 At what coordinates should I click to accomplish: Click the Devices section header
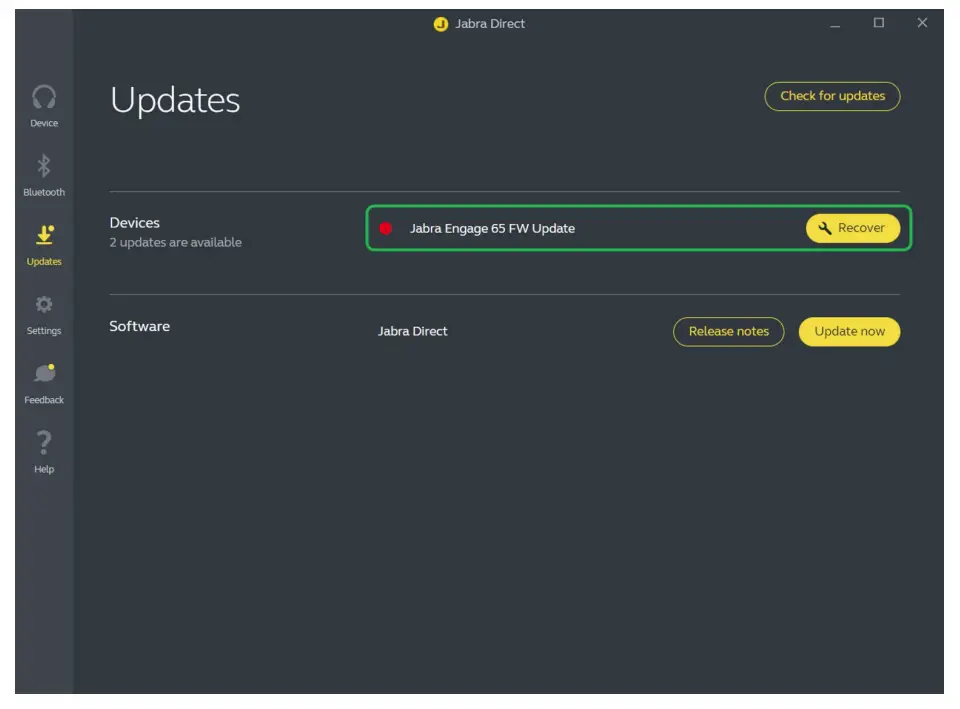point(135,222)
